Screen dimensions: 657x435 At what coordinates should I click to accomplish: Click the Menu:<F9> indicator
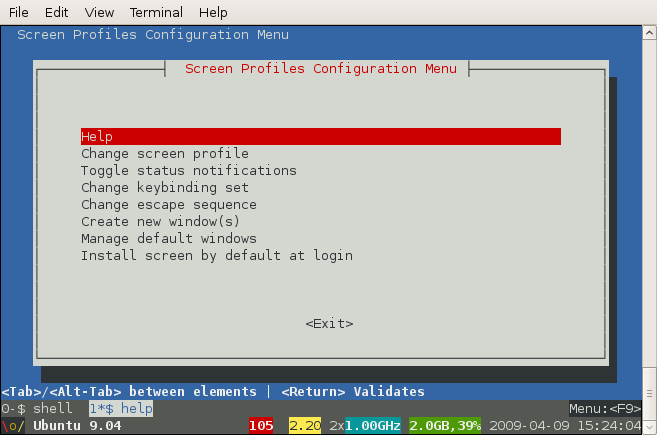[x=605, y=408]
